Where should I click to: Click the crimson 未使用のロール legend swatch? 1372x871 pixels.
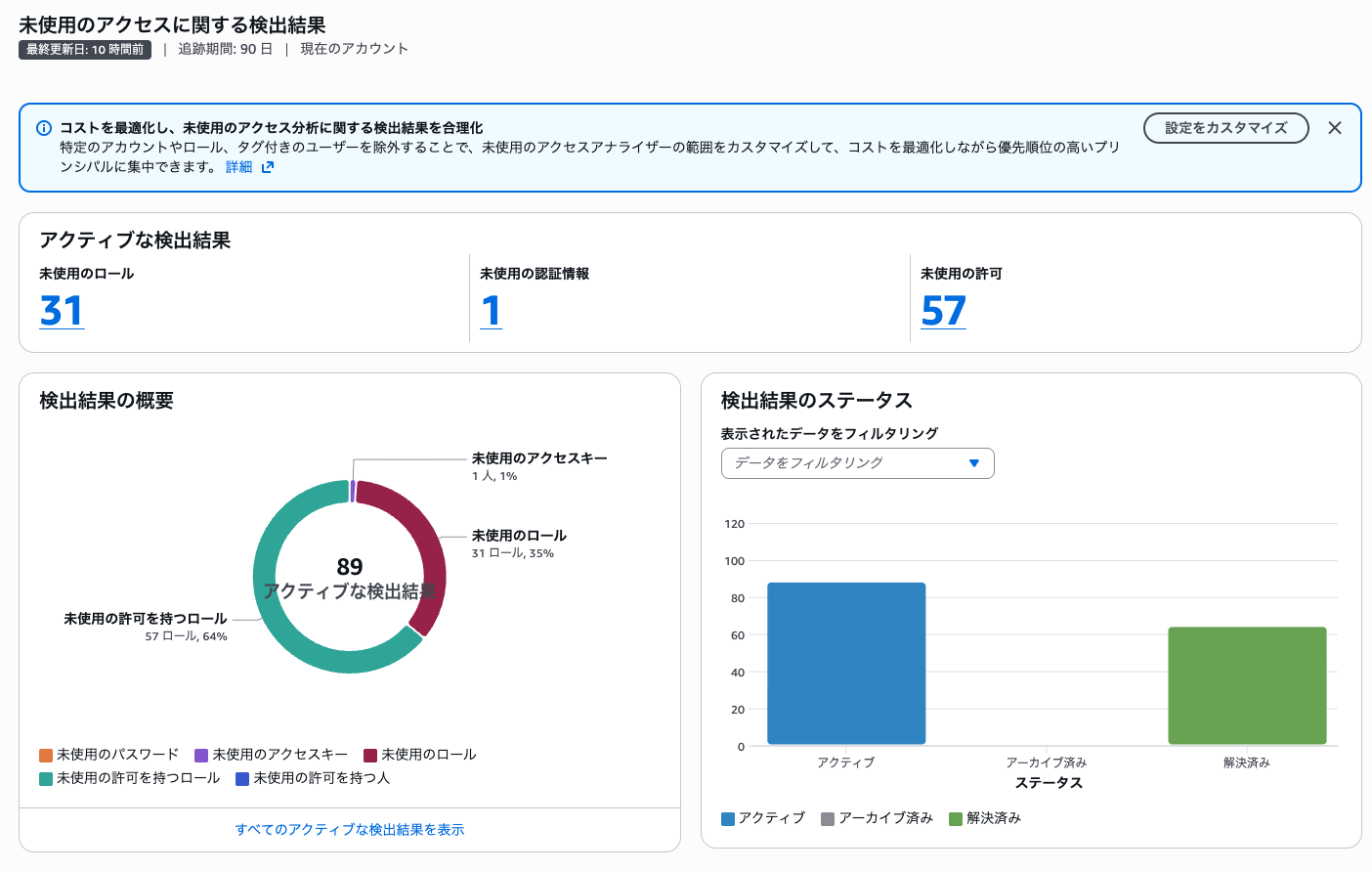pos(370,755)
